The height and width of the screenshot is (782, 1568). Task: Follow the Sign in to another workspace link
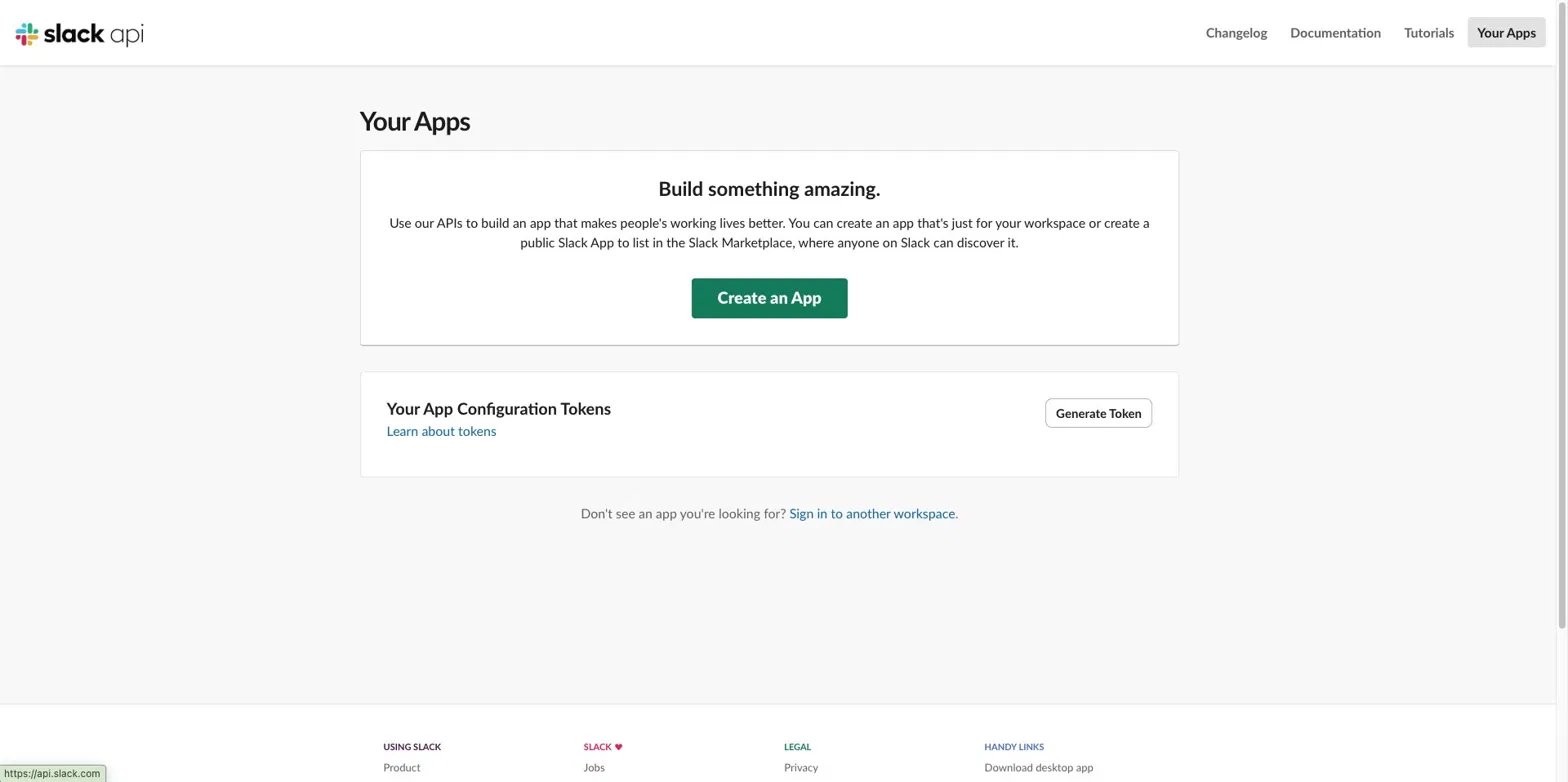872,514
